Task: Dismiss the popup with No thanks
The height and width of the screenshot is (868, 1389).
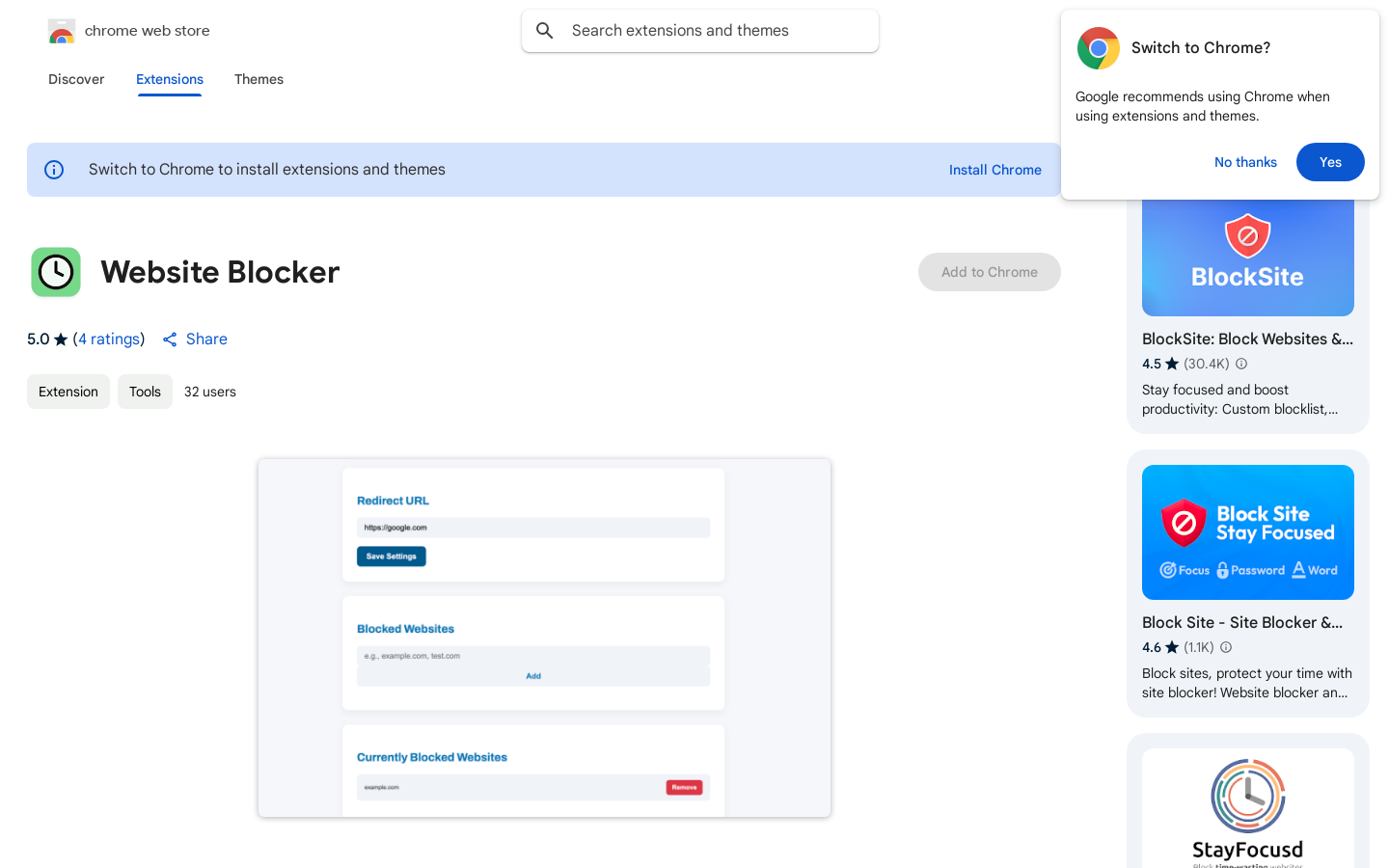Action: pyautogui.click(x=1245, y=162)
